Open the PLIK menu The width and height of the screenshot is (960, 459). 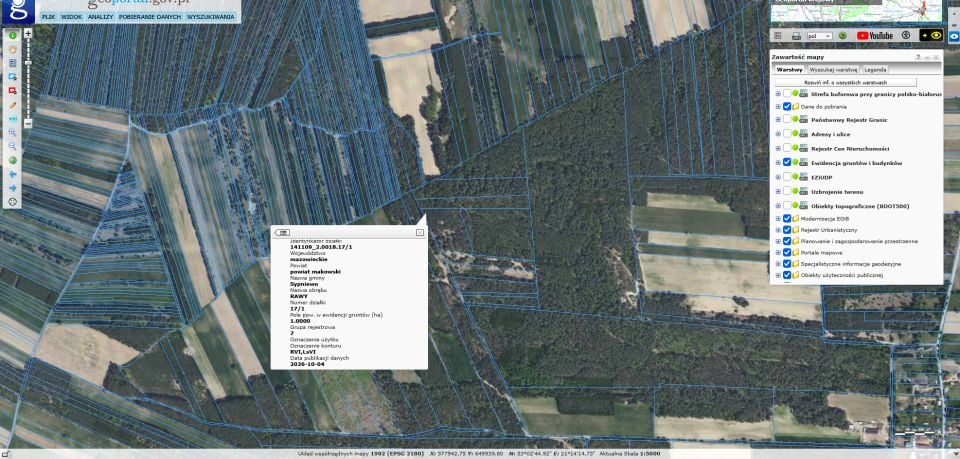click(49, 17)
